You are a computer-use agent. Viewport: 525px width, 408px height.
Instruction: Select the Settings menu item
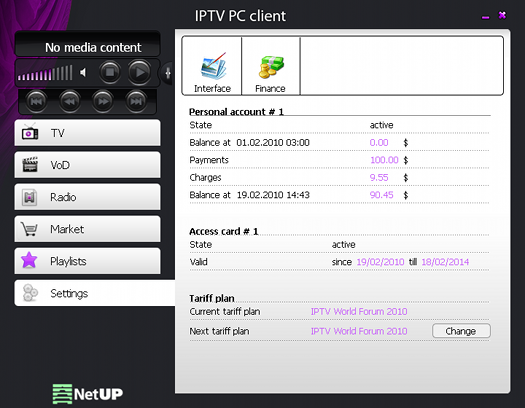pos(95,293)
